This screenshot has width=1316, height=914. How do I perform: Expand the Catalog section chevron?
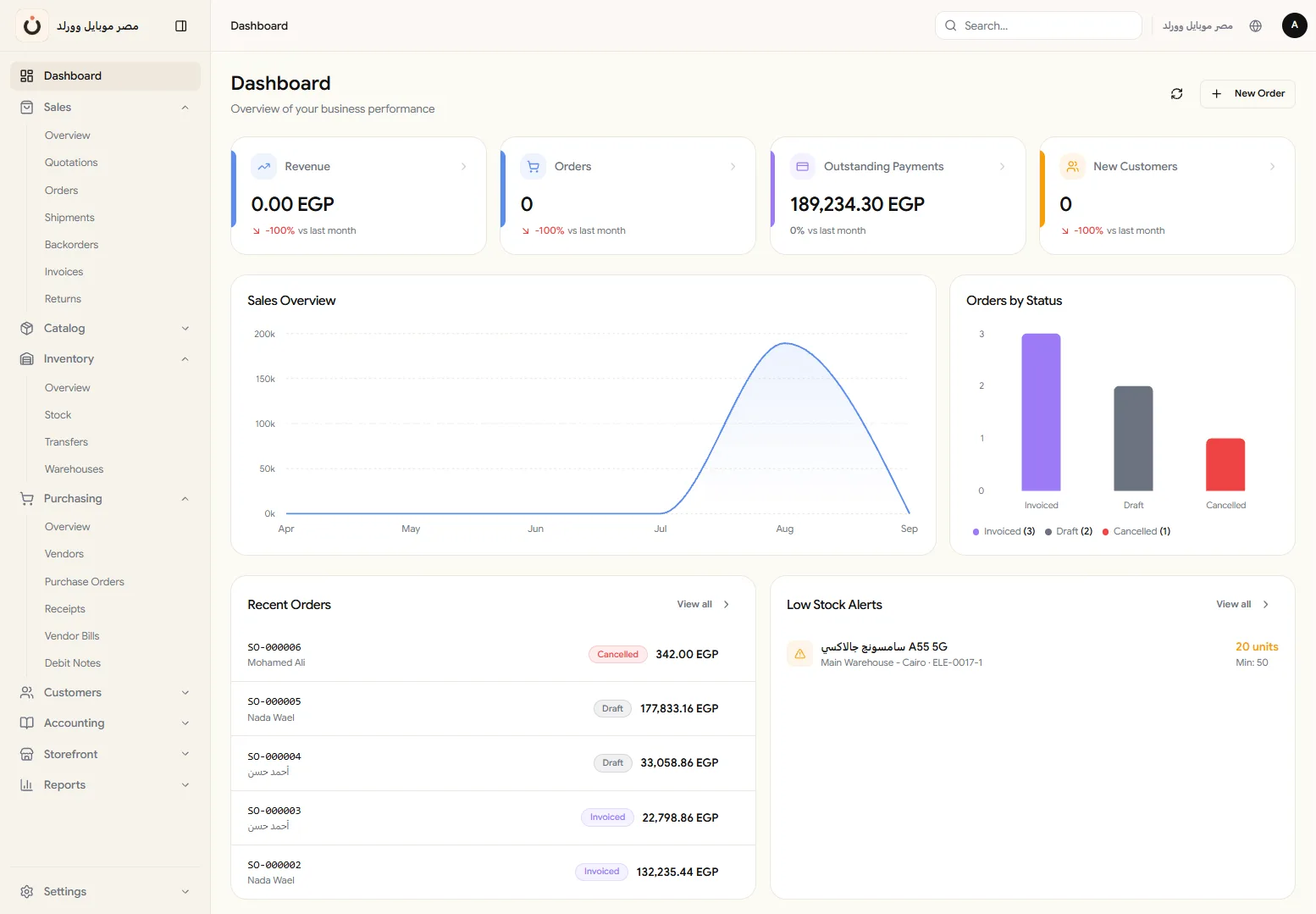(185, 329)
